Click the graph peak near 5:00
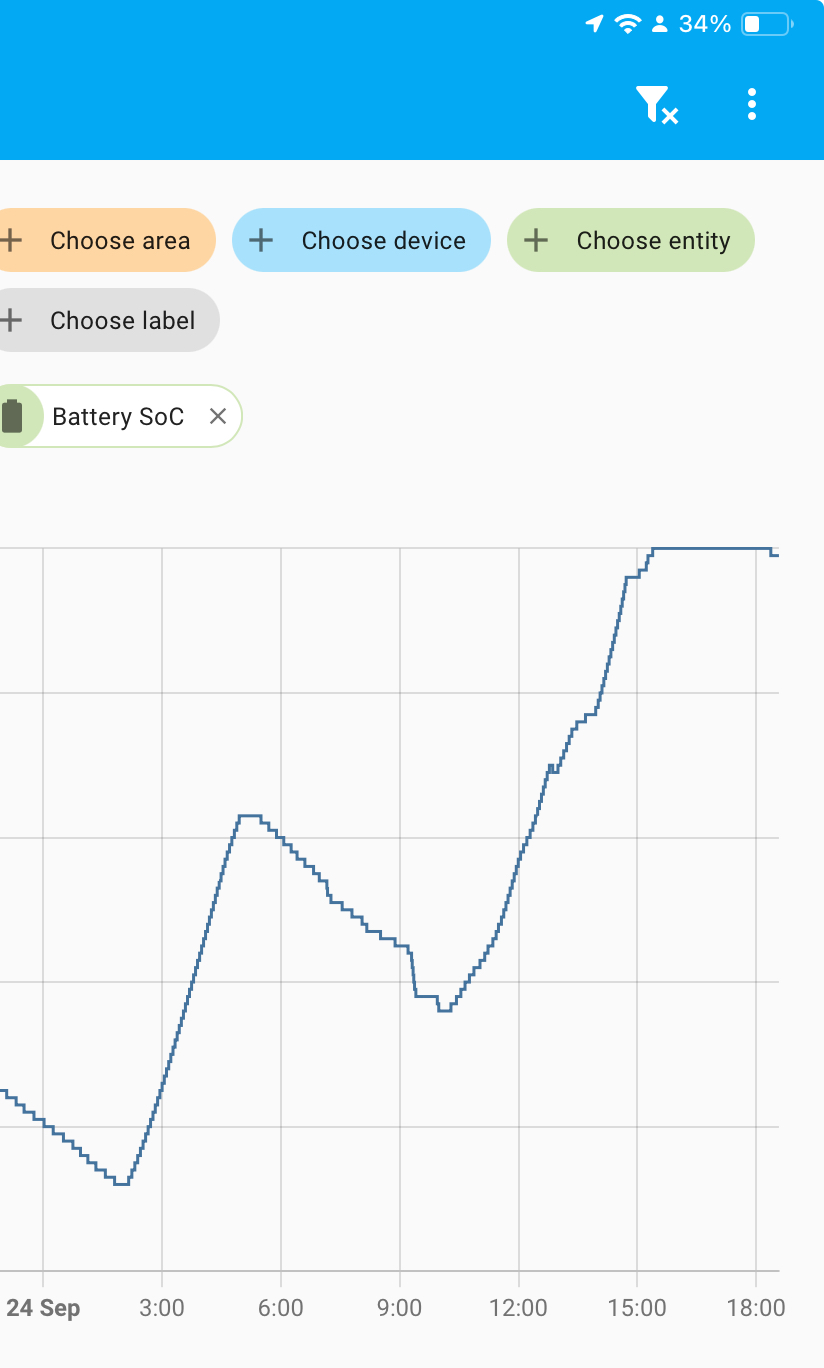This screenshot has width=824, height=1368. (x=249, y=816)
